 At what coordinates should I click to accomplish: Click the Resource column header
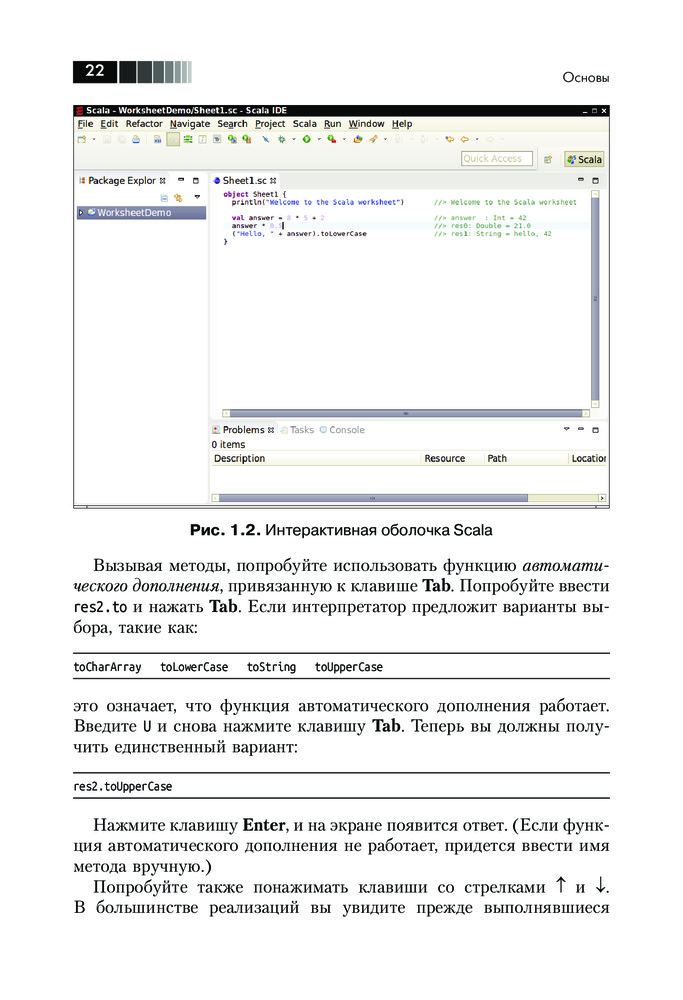tap(452, 458)
